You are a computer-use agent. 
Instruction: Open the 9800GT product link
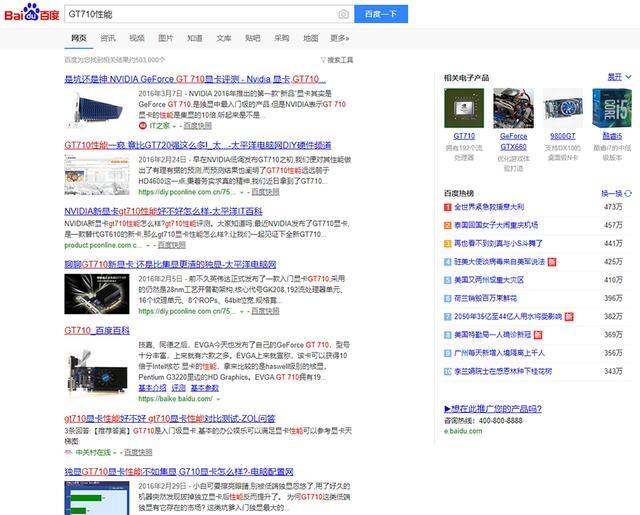pos(563,136)
